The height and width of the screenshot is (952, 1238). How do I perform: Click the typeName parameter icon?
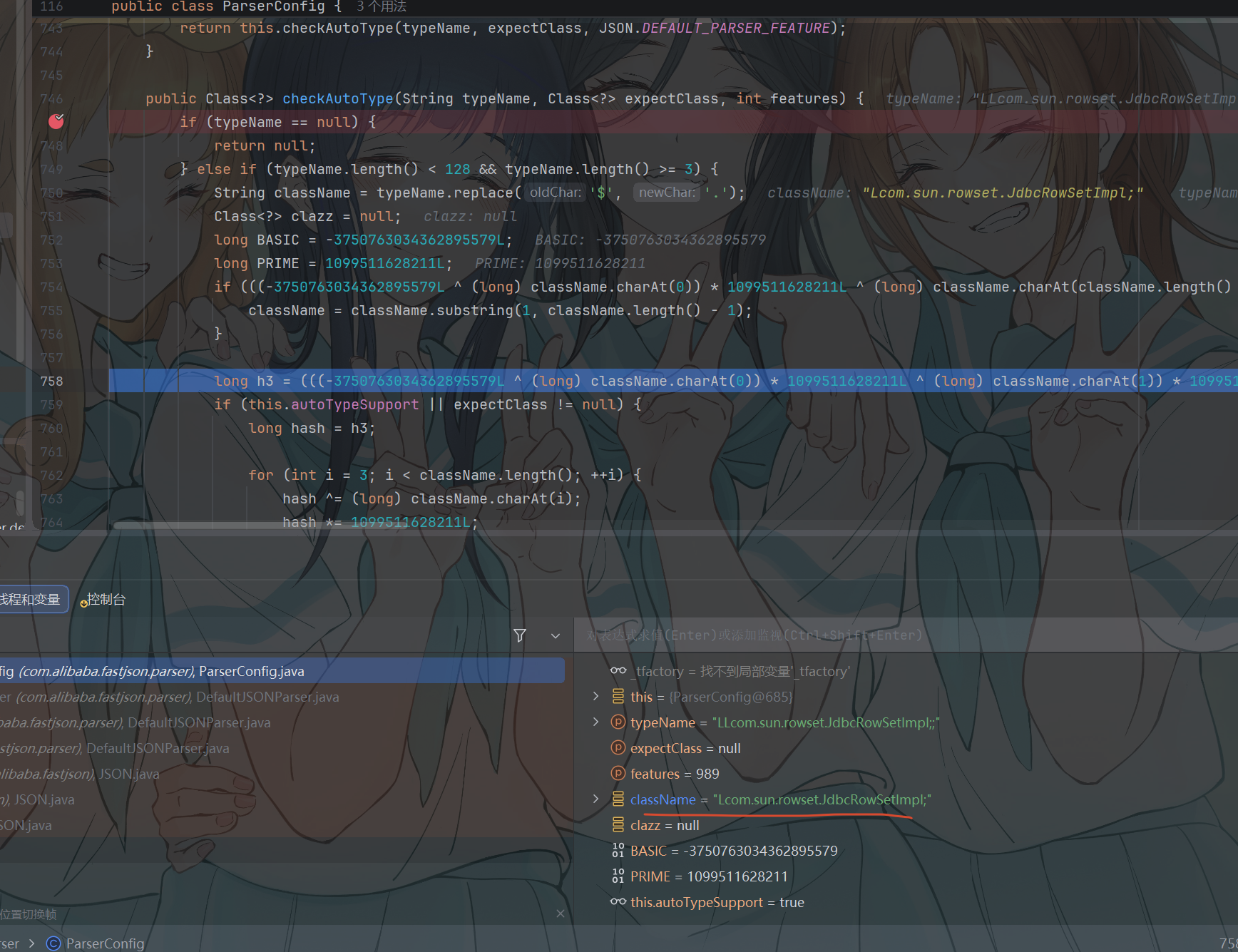(618, 722)
